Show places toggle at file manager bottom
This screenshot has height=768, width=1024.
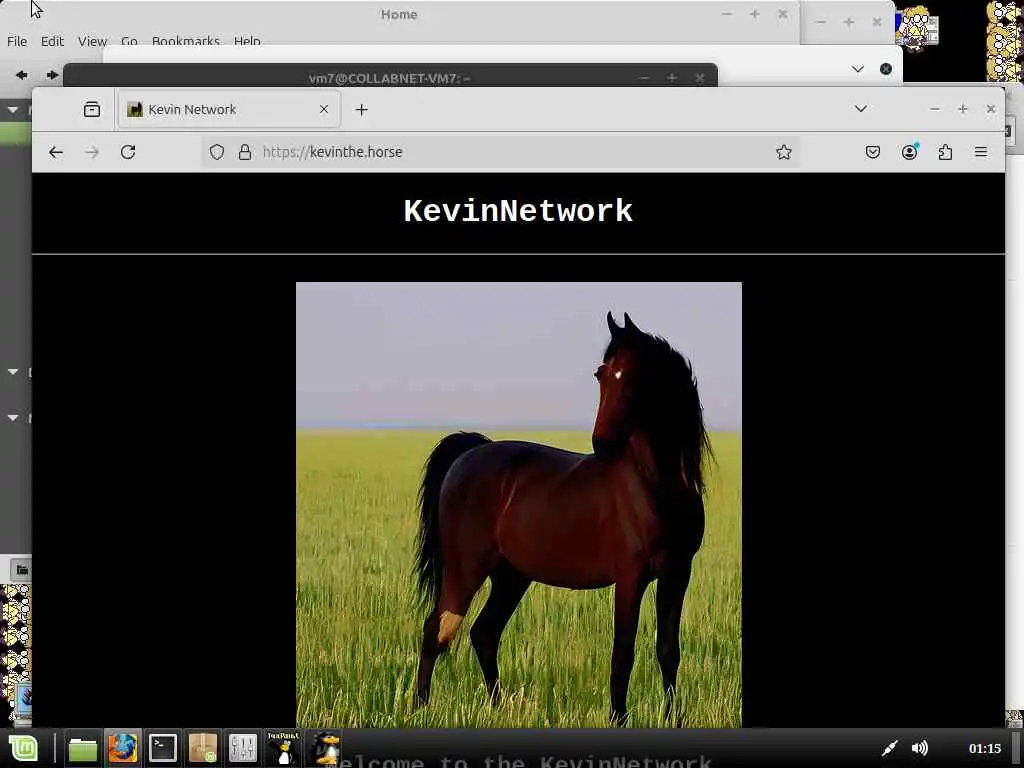pos(22,569)
